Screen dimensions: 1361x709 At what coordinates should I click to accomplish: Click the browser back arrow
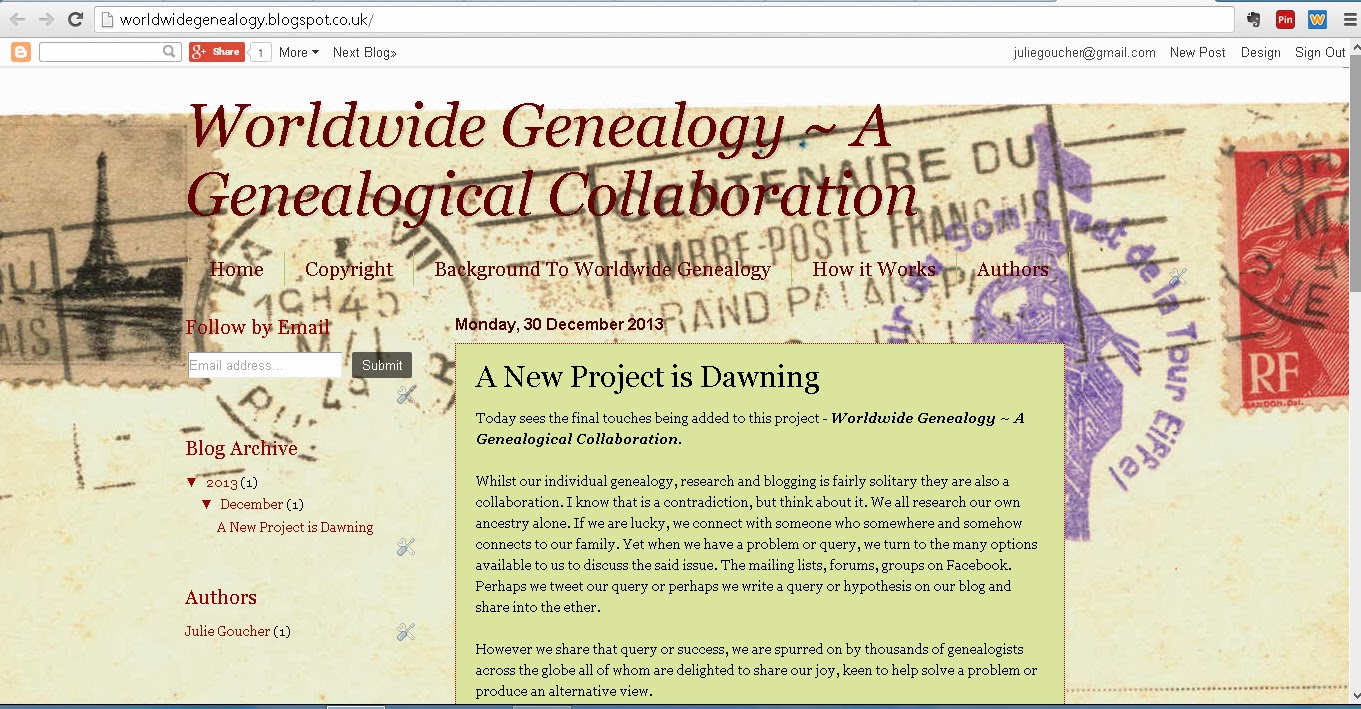click(x=17, y=19)
